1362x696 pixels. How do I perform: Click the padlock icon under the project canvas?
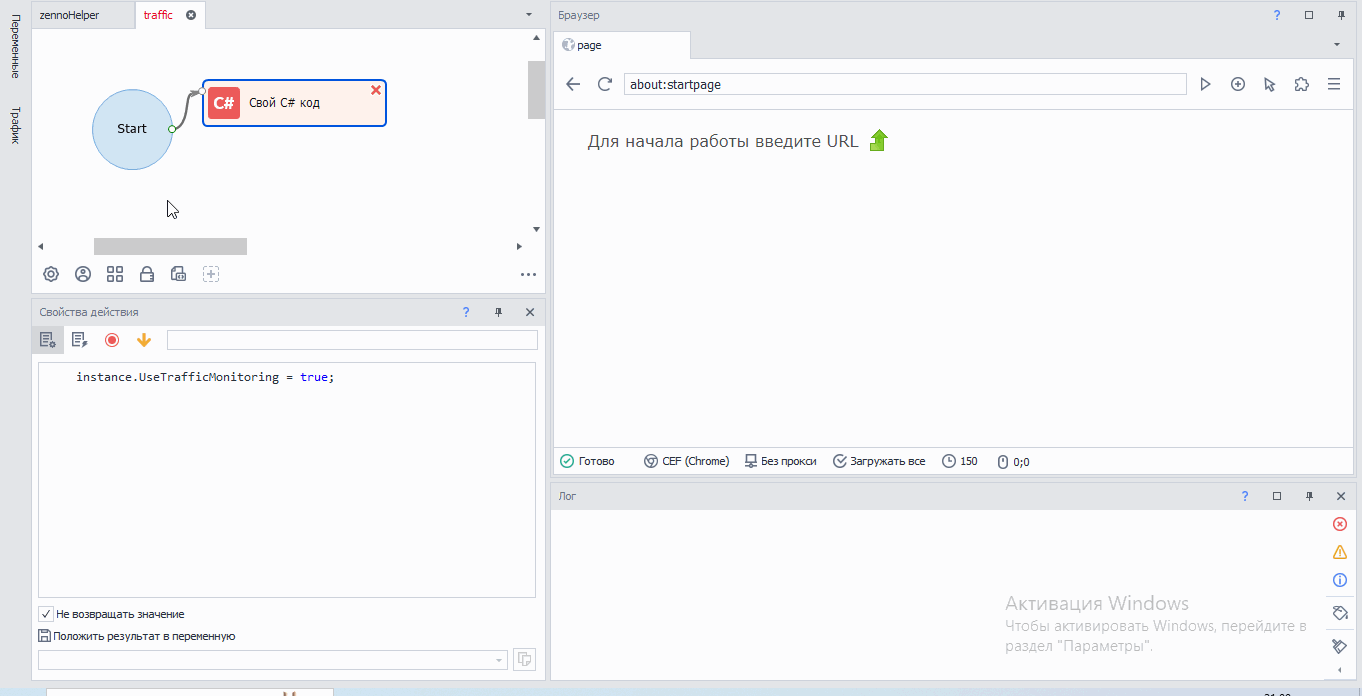tap(147, 274)
